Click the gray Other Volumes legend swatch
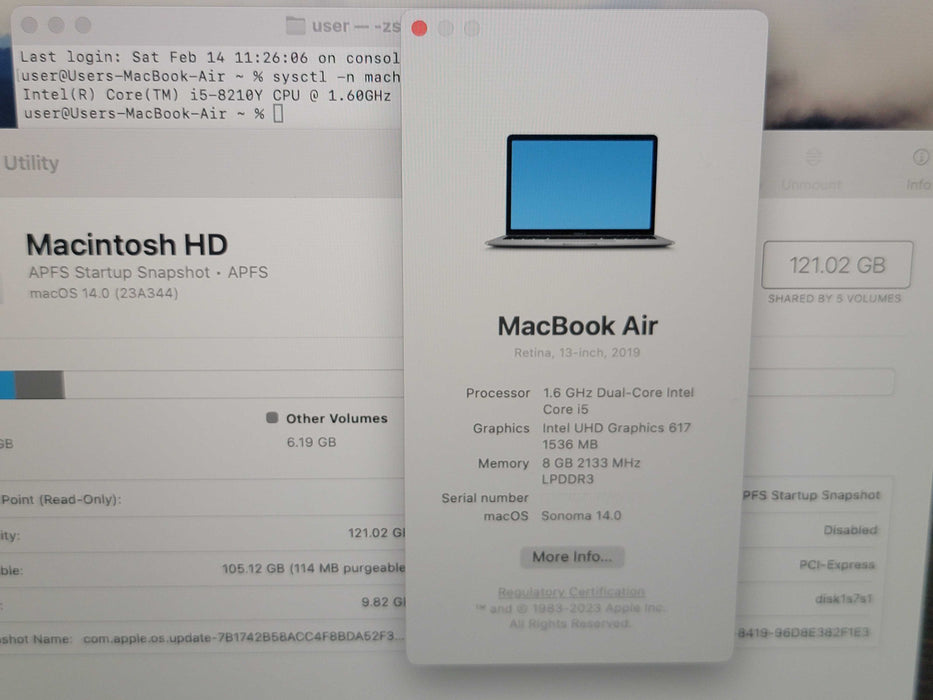The width and height of the screenshot is (933, 700). [272, 417]
